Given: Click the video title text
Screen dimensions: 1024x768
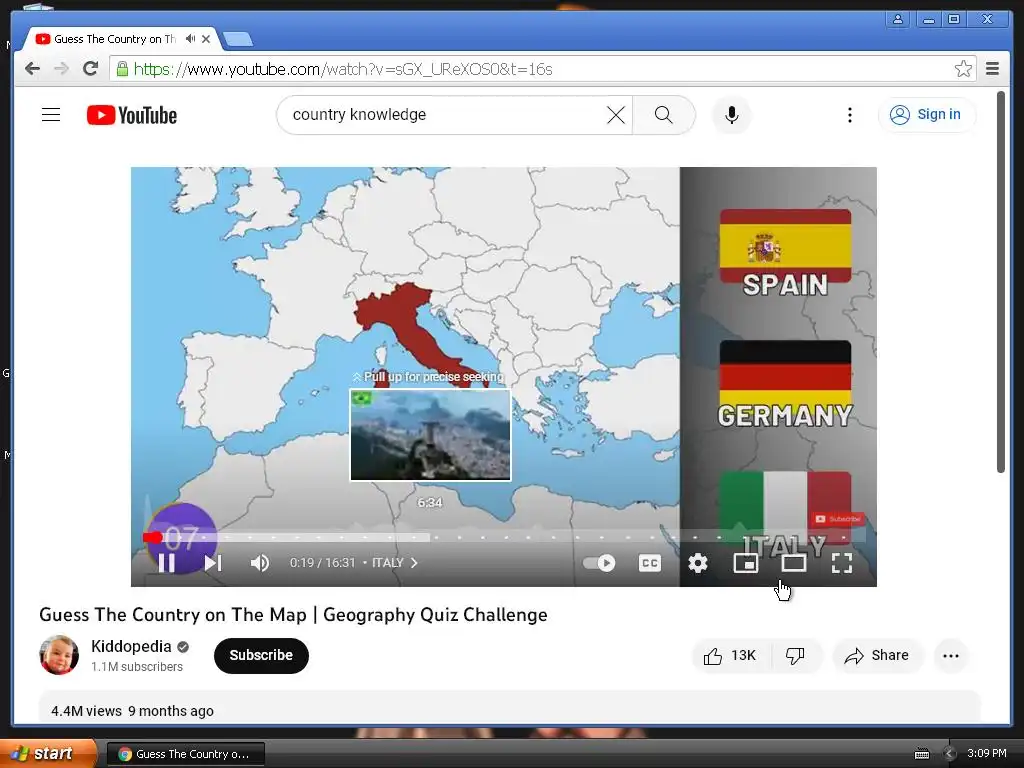Looking at the screenshot, I should (x=293, y=615).
